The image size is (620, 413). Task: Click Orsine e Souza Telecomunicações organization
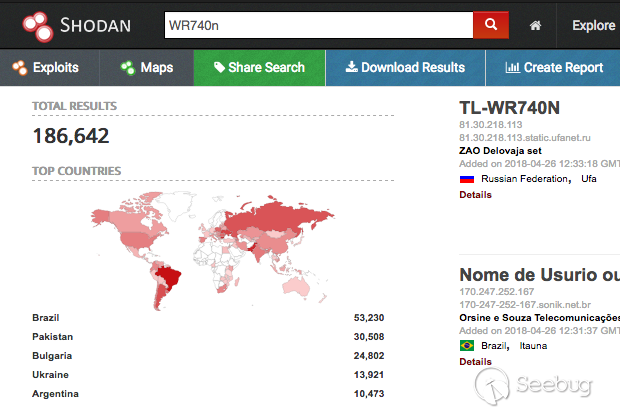click(x=539, y=318)
